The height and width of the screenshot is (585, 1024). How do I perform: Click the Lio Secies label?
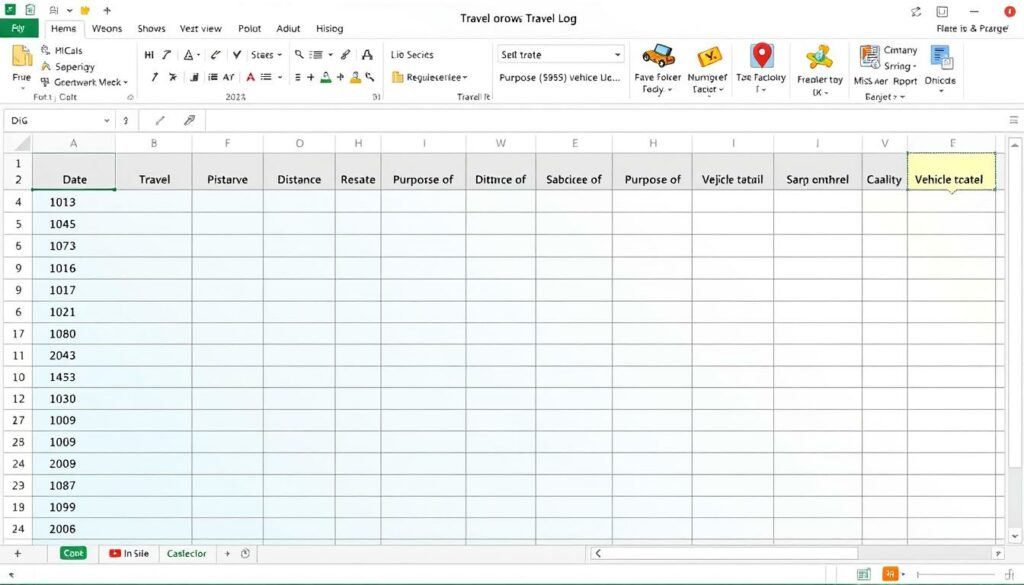point(412,55)
